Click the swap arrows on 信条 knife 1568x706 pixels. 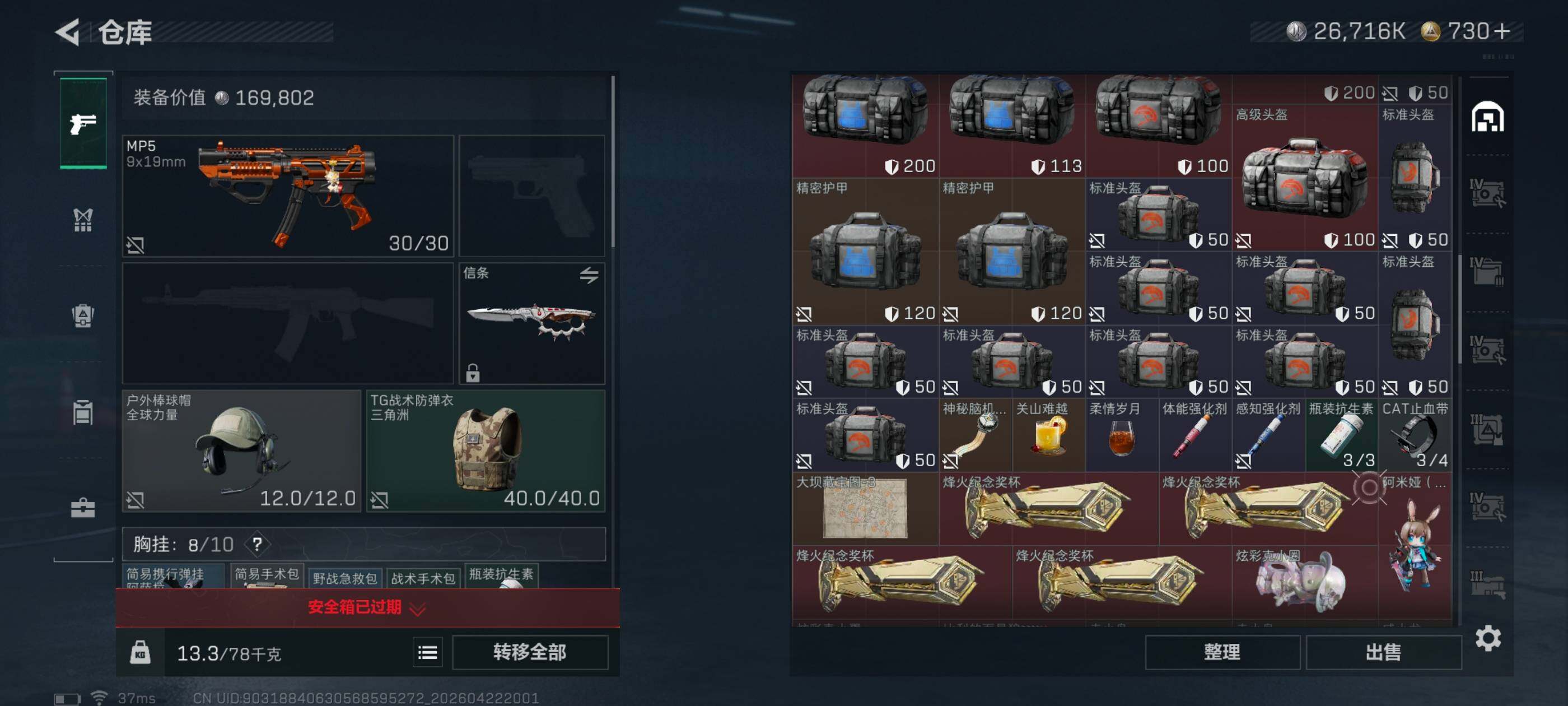(x=589, y=275)
